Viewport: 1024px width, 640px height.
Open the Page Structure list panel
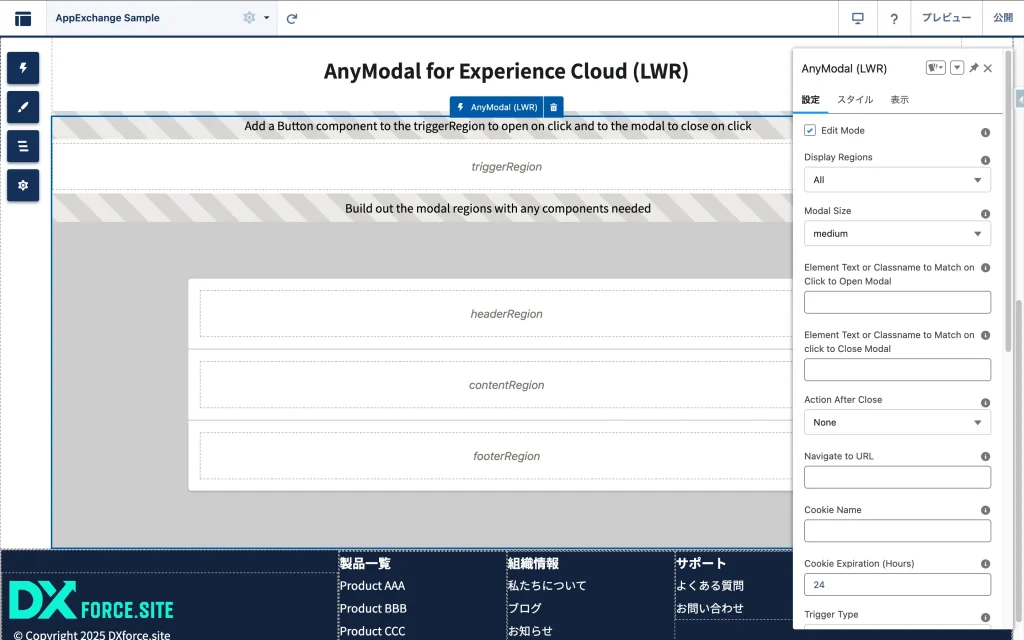click(x=23, y=146)
